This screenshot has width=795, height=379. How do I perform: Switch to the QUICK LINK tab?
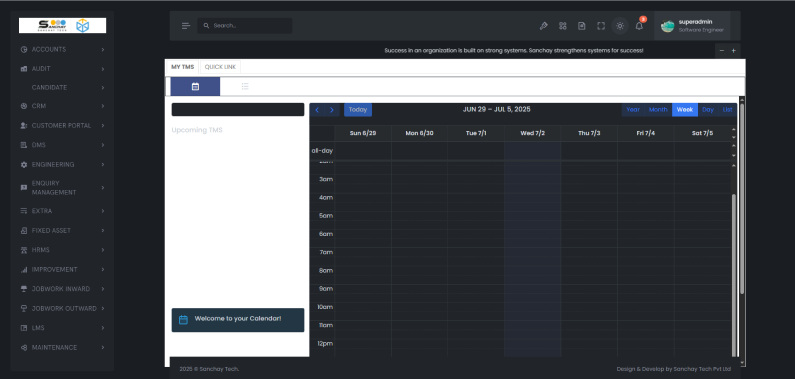point(220,67)
